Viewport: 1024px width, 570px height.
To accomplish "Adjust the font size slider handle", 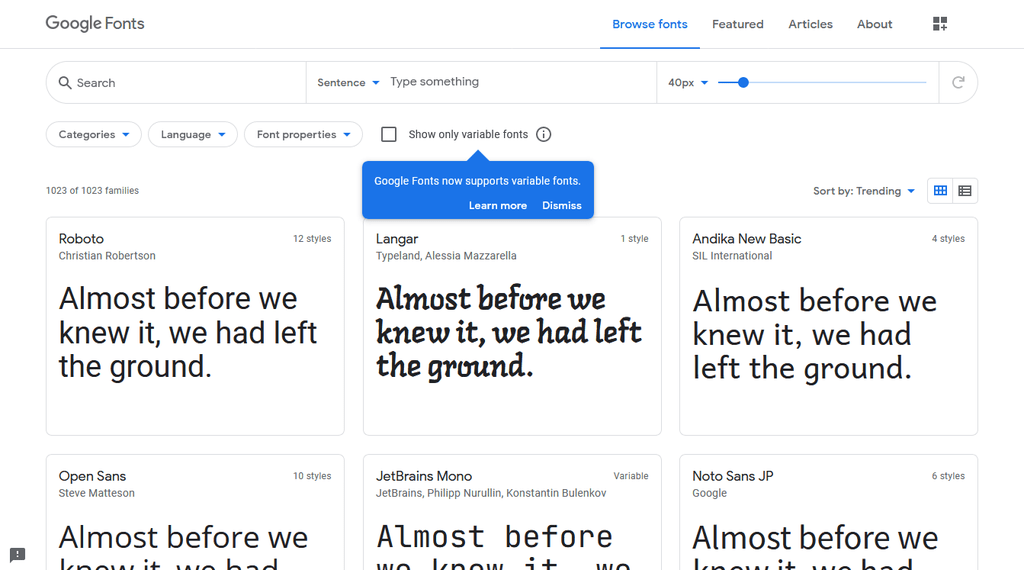I will click(x=743, y=82).
